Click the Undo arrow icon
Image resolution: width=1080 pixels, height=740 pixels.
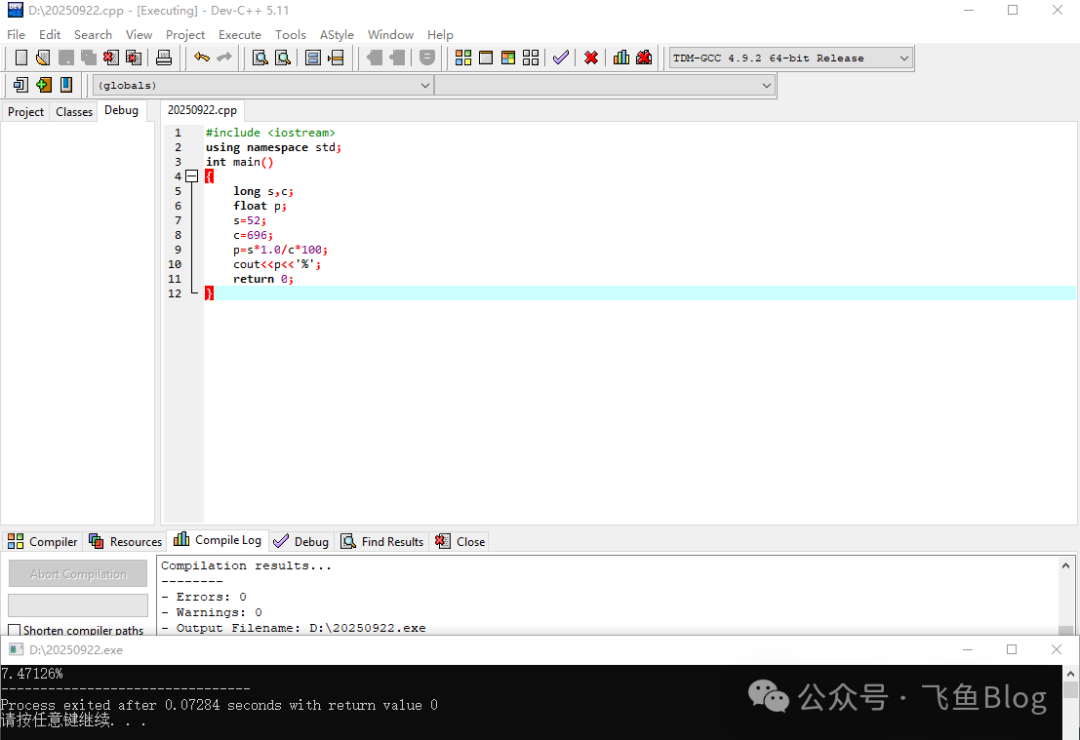[202, 58]
